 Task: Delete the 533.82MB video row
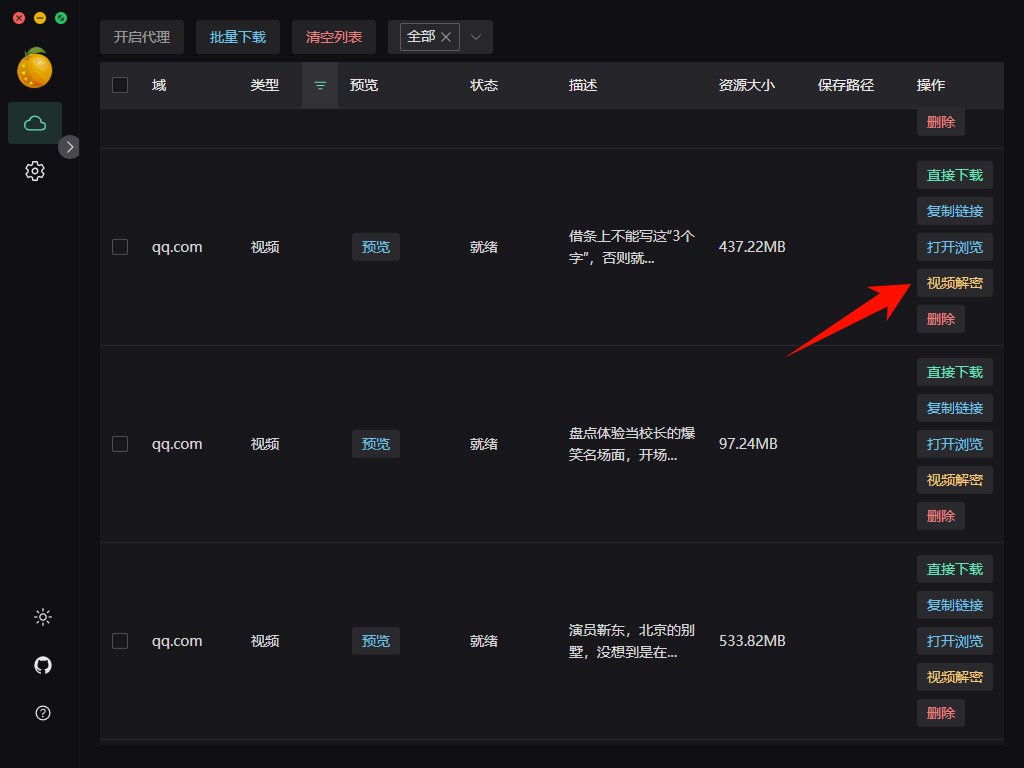click(x=941, y=713)
